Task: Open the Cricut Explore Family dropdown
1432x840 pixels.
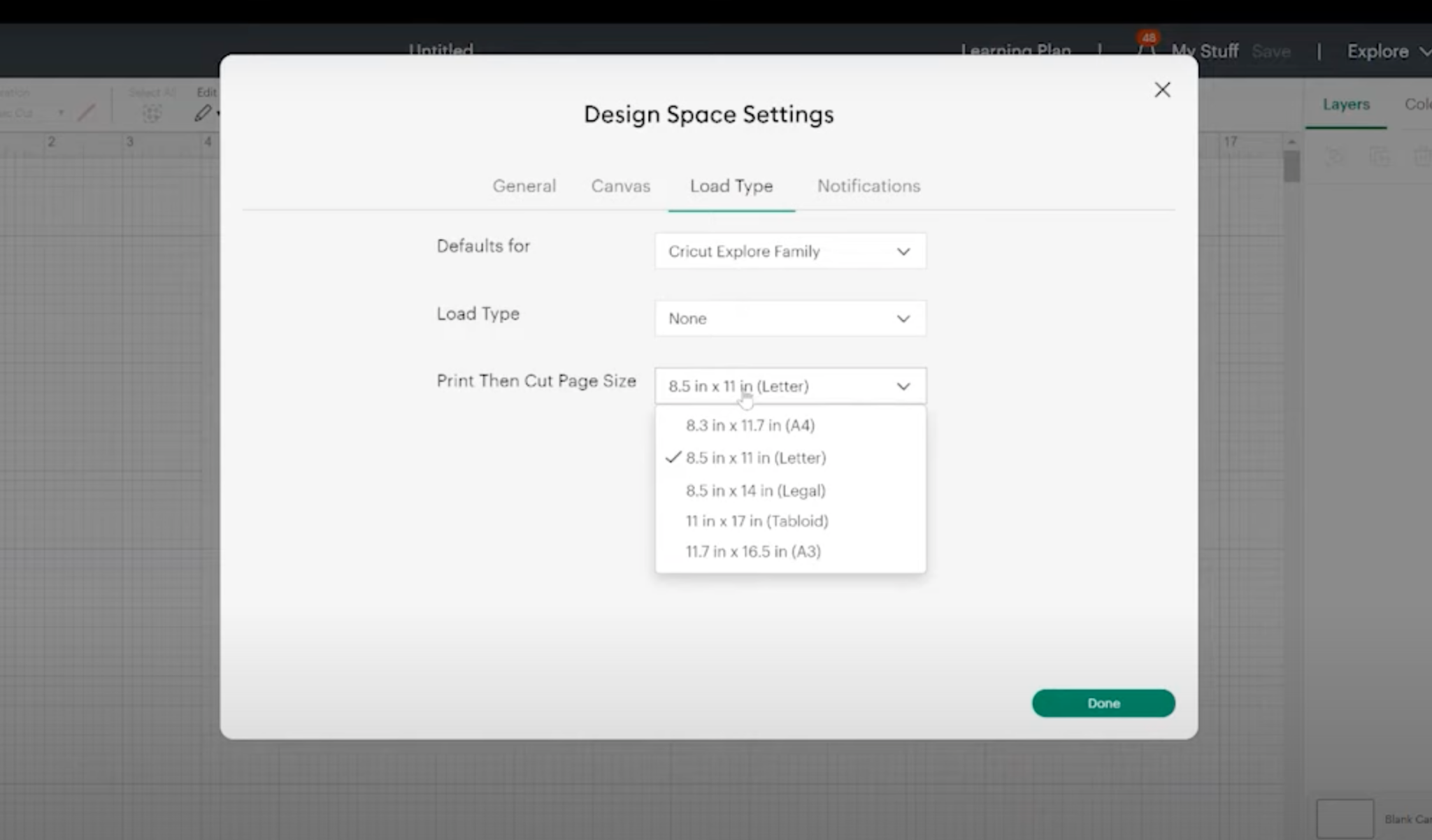Action: coord(790,251)
